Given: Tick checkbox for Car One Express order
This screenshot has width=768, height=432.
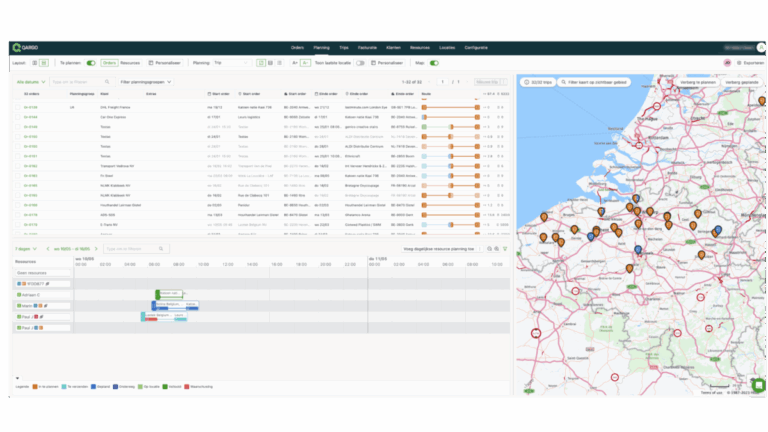Looking at the screenshot, I should (x=18, y=117).
